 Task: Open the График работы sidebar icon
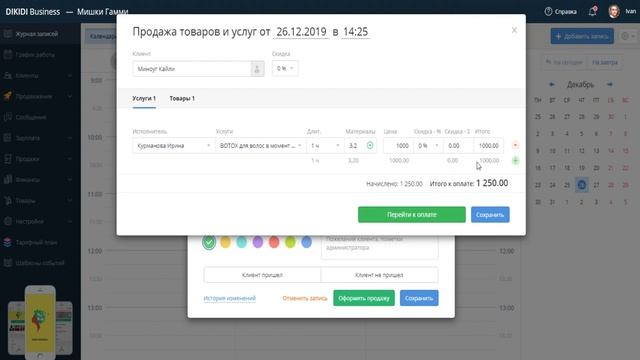tap(8, 55)
